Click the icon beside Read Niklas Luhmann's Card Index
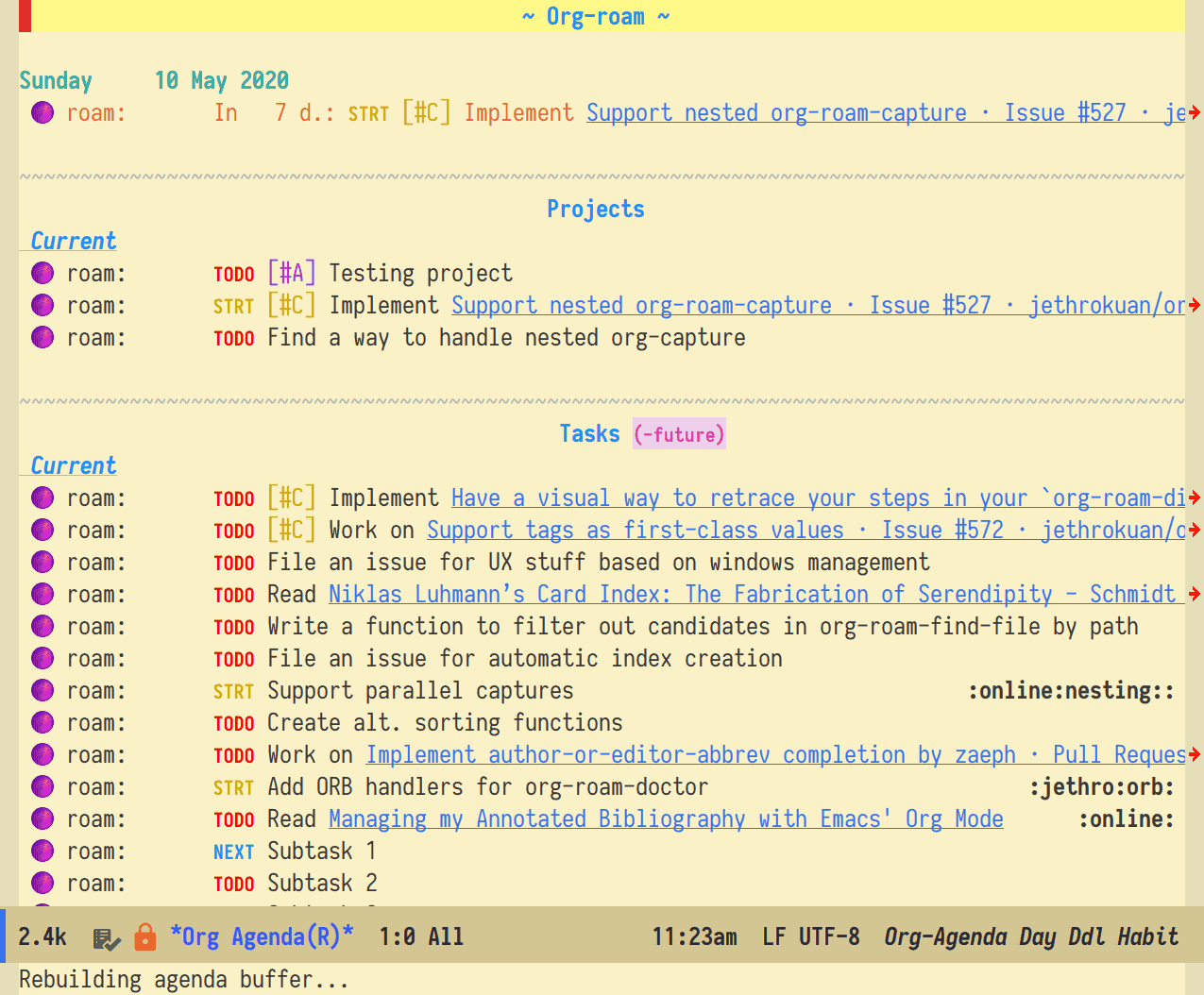Image resolution: width=1204 pixels, height=995 pixels. 42,595
